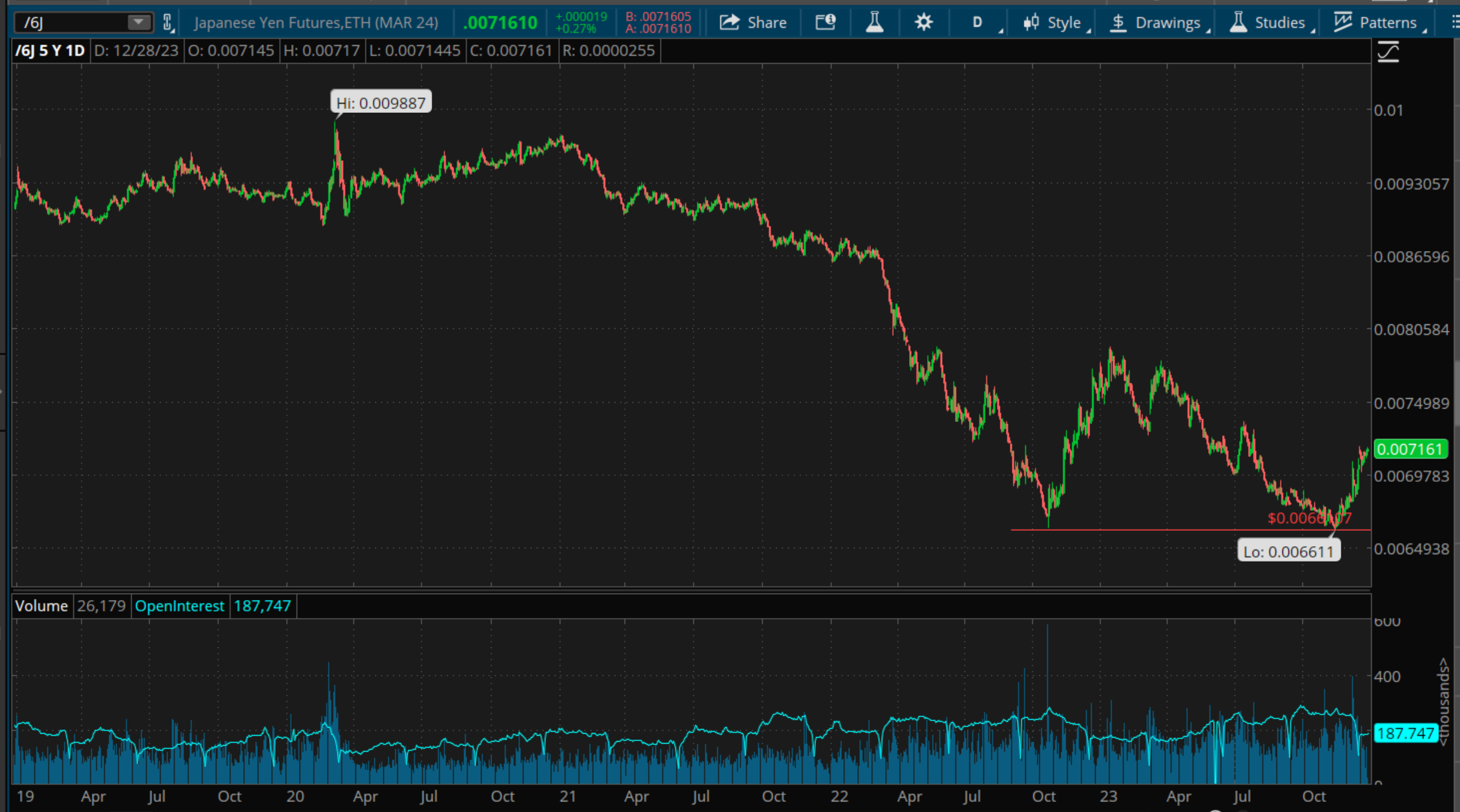Expand the Studies menu
The width and height of the screenshot is (1460, 812).
coord(1279,23)
